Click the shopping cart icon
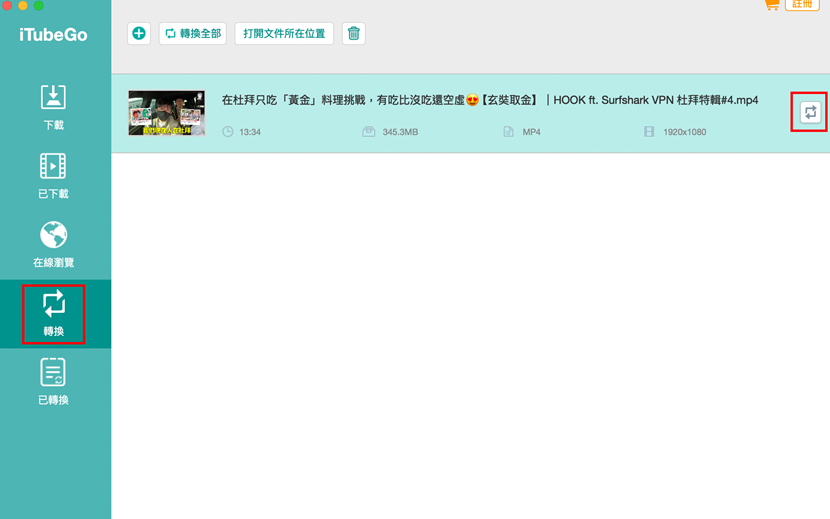Screen dimensions: 830x519 click(x=772, y=4)
